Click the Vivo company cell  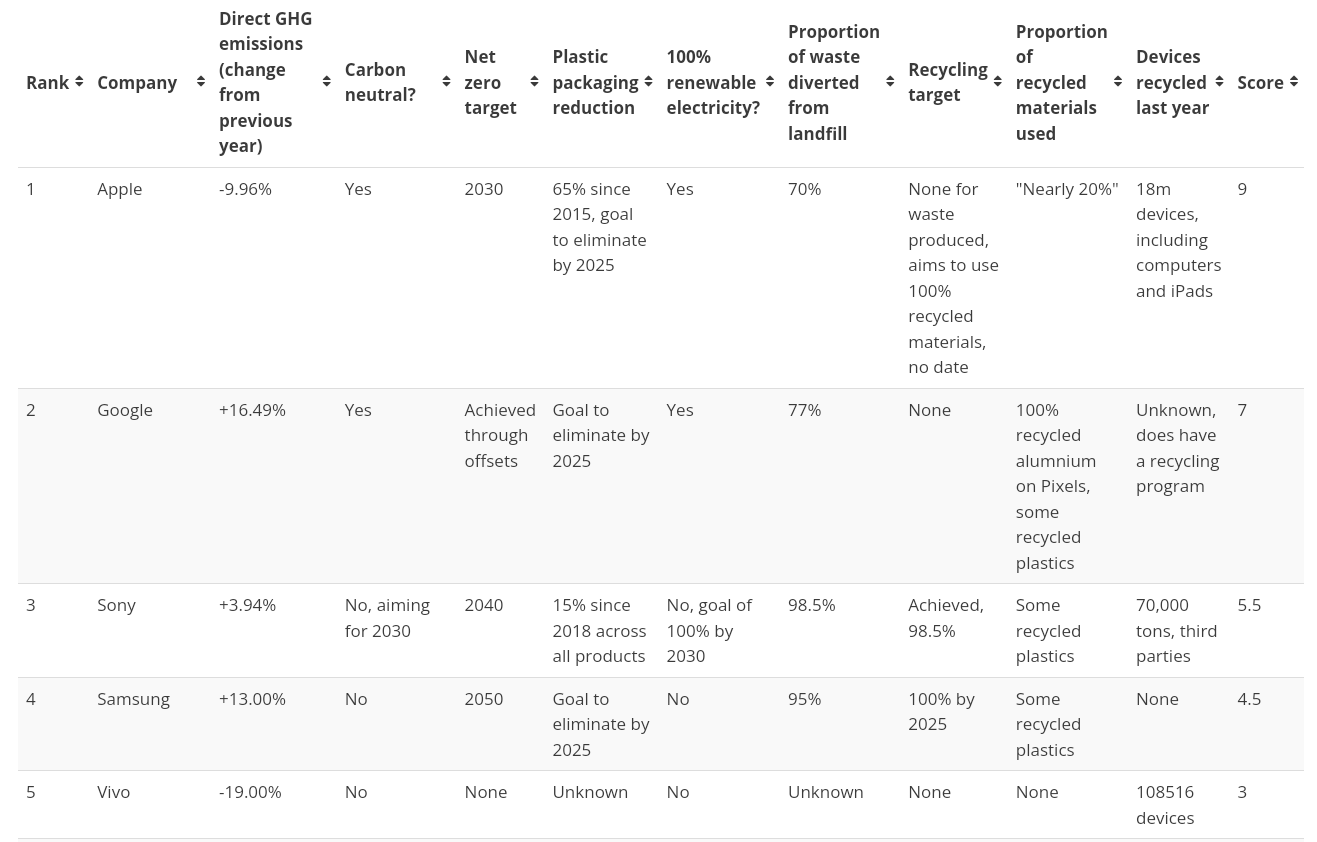(113, 791)
